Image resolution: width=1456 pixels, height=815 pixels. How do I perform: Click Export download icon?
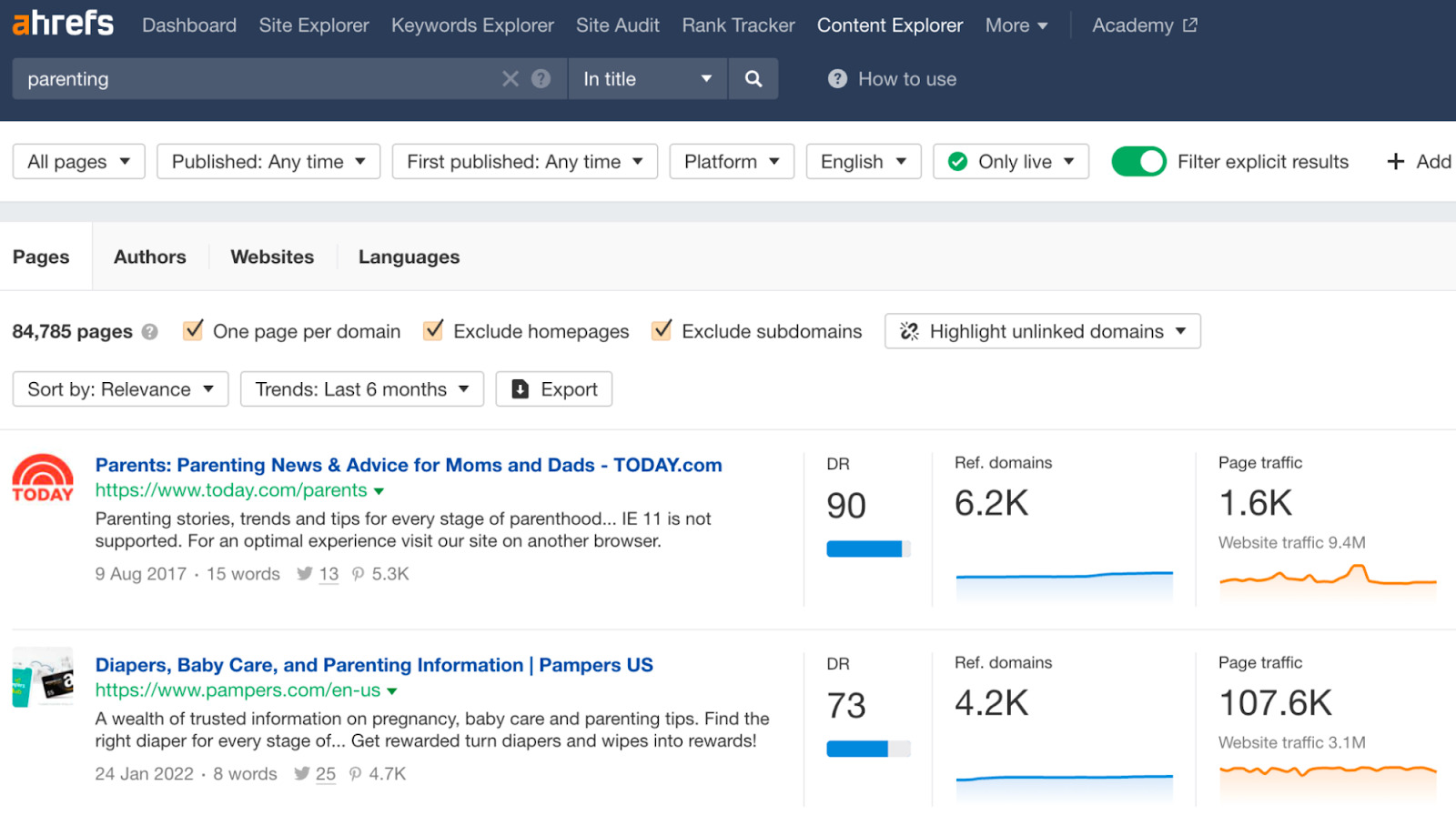tap(521, 389)
